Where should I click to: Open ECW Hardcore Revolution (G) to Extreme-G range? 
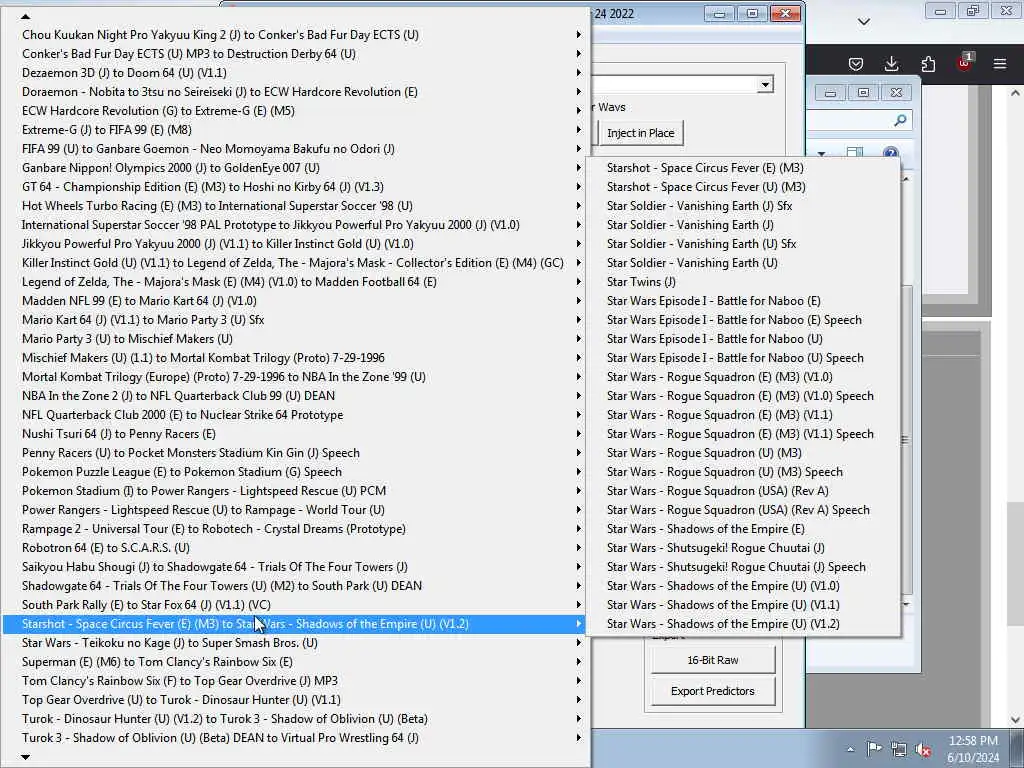pyautogui.click(x=296, y=111)
